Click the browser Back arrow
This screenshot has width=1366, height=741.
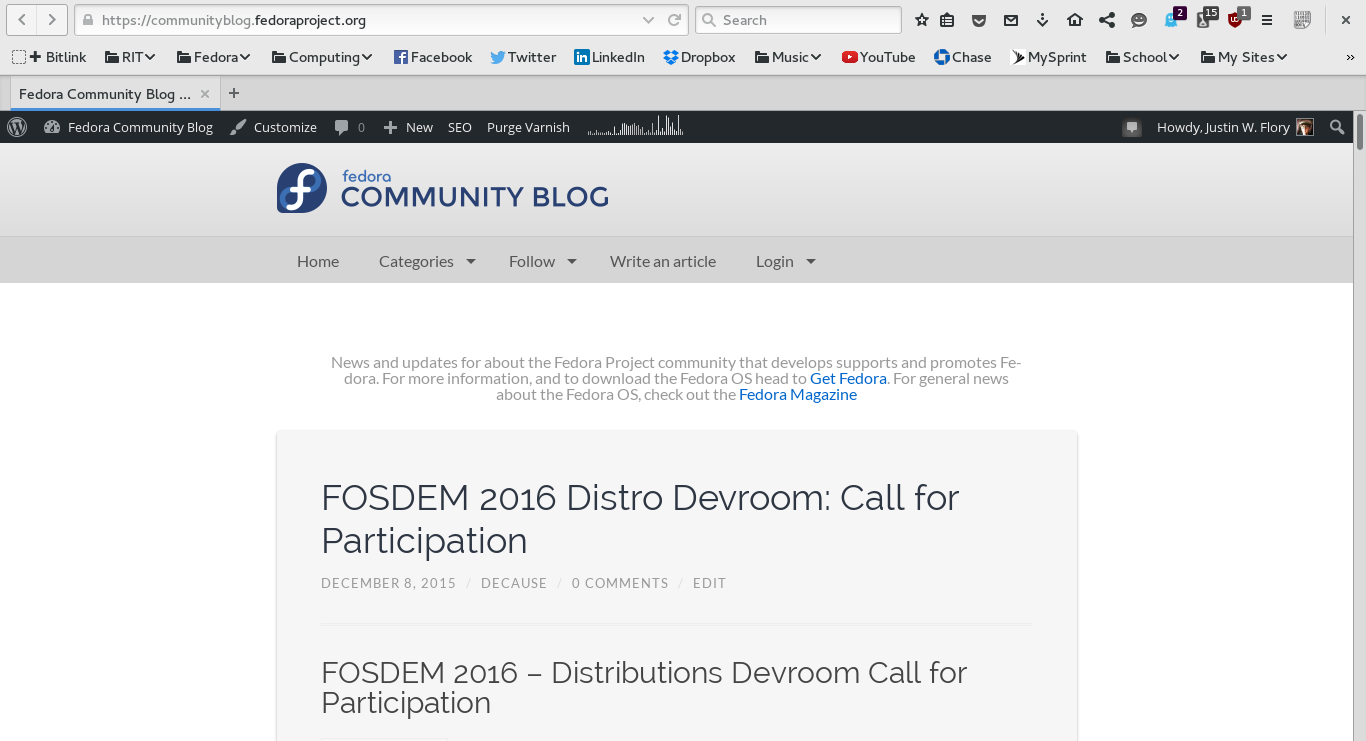pos(22,20)
